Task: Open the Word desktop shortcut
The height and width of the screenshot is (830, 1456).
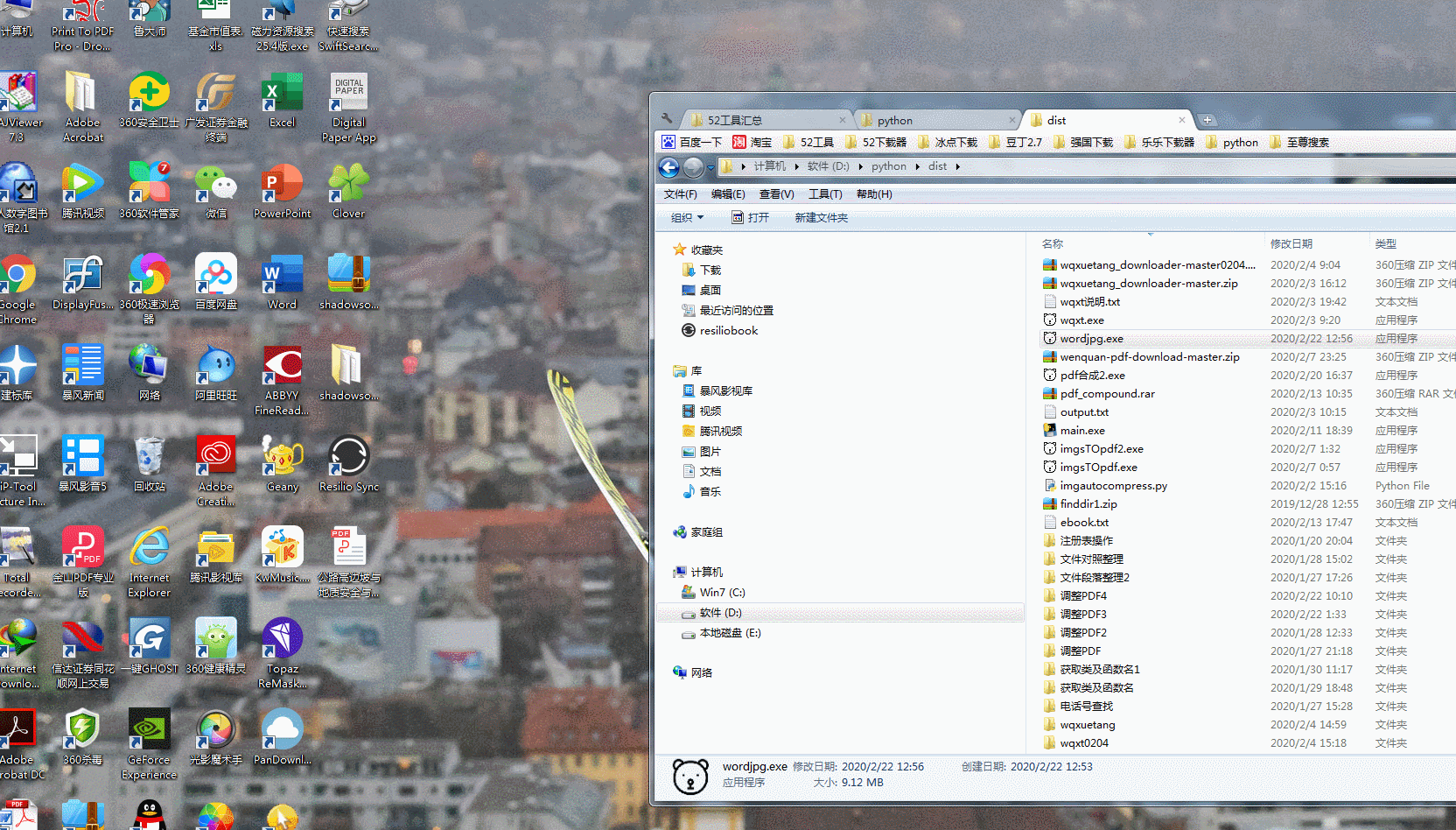Action: pos(282,283)
